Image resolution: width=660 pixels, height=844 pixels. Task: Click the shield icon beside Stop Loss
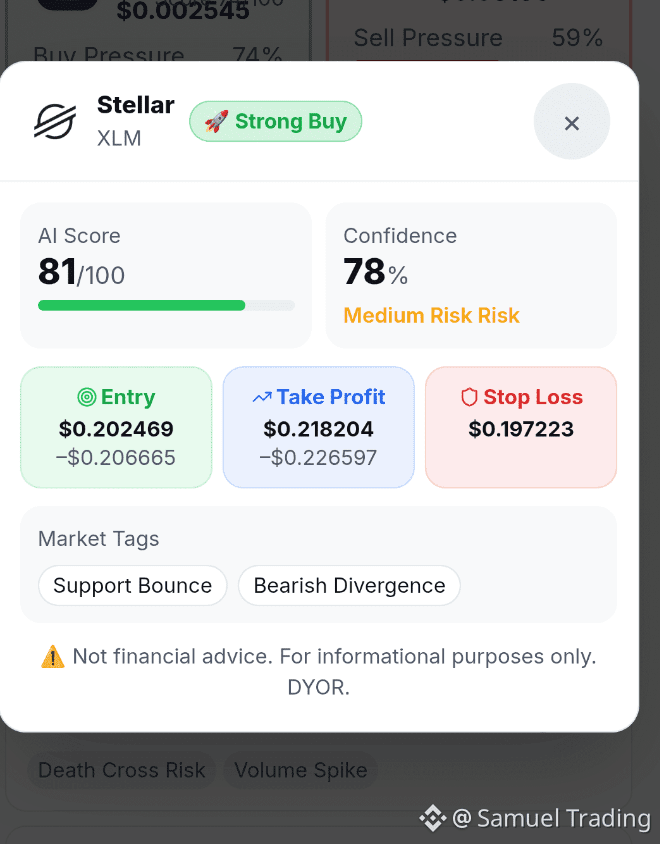469,397
